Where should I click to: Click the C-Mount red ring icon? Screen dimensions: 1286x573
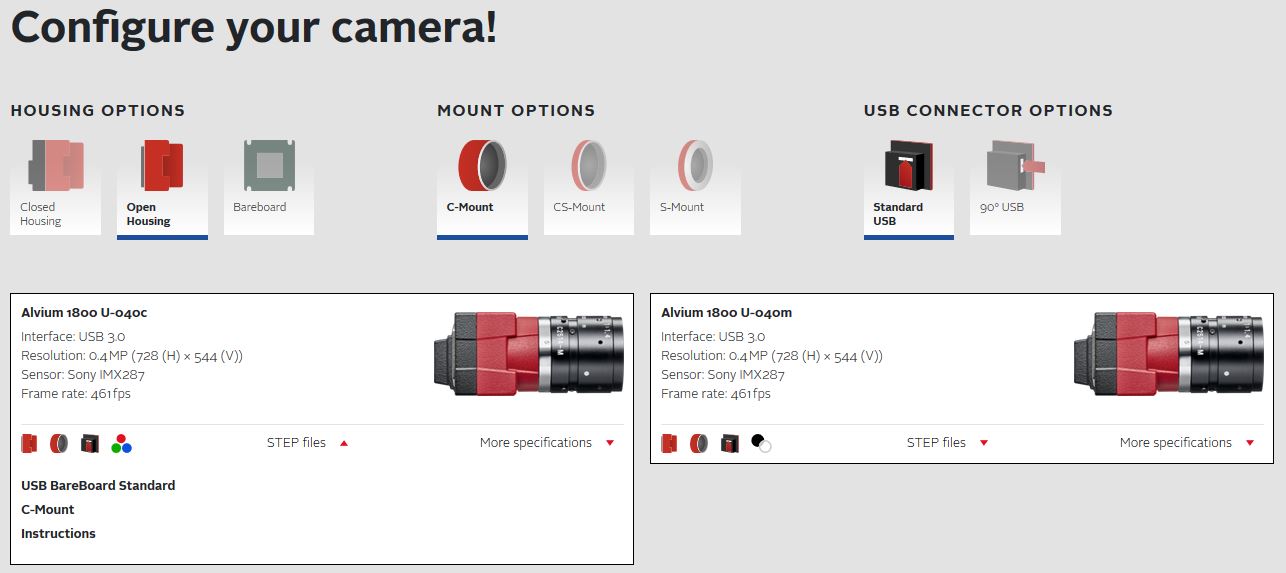(482, 165)
